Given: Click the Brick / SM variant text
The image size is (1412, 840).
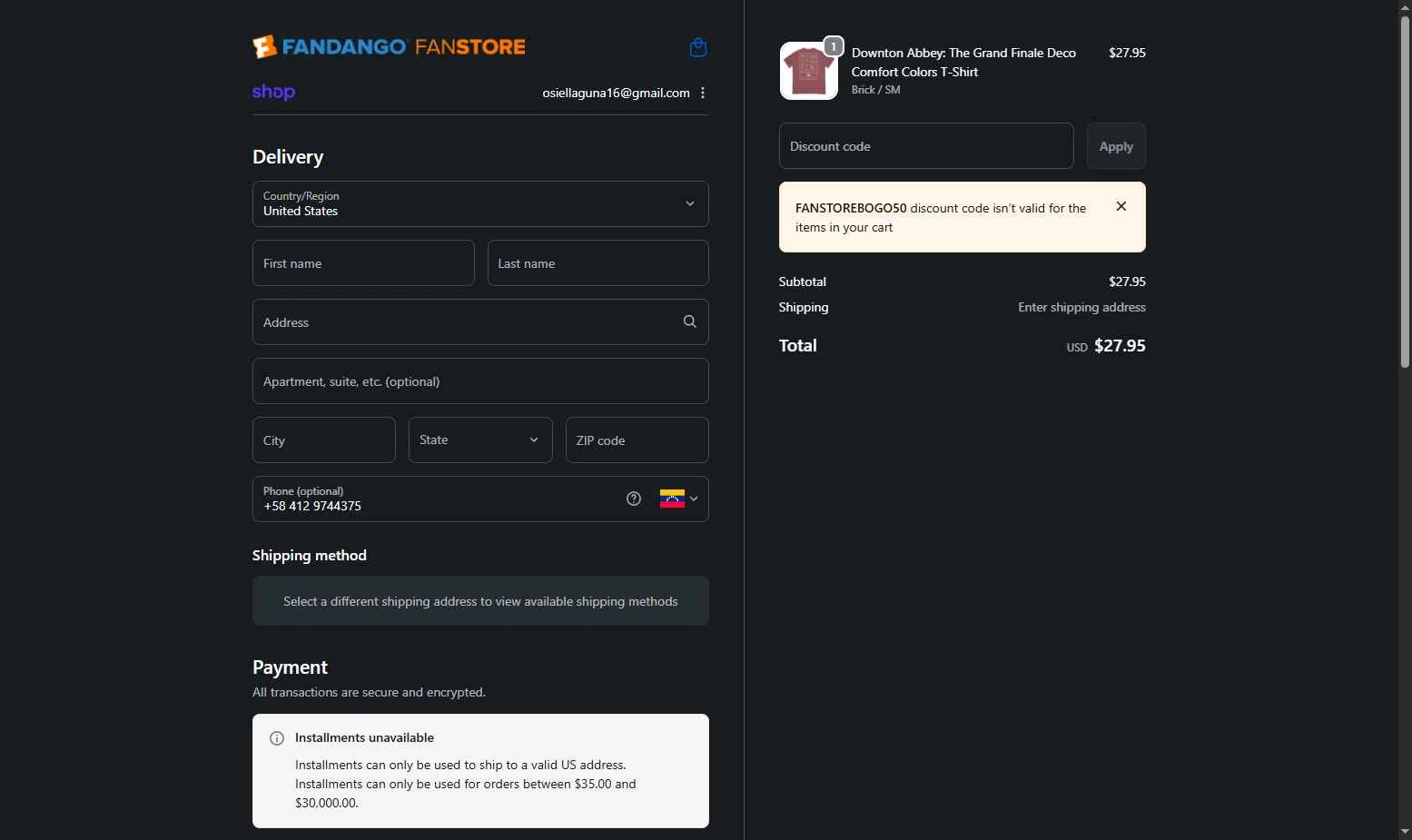Looking at the screenshot, I should click(875, 90).
